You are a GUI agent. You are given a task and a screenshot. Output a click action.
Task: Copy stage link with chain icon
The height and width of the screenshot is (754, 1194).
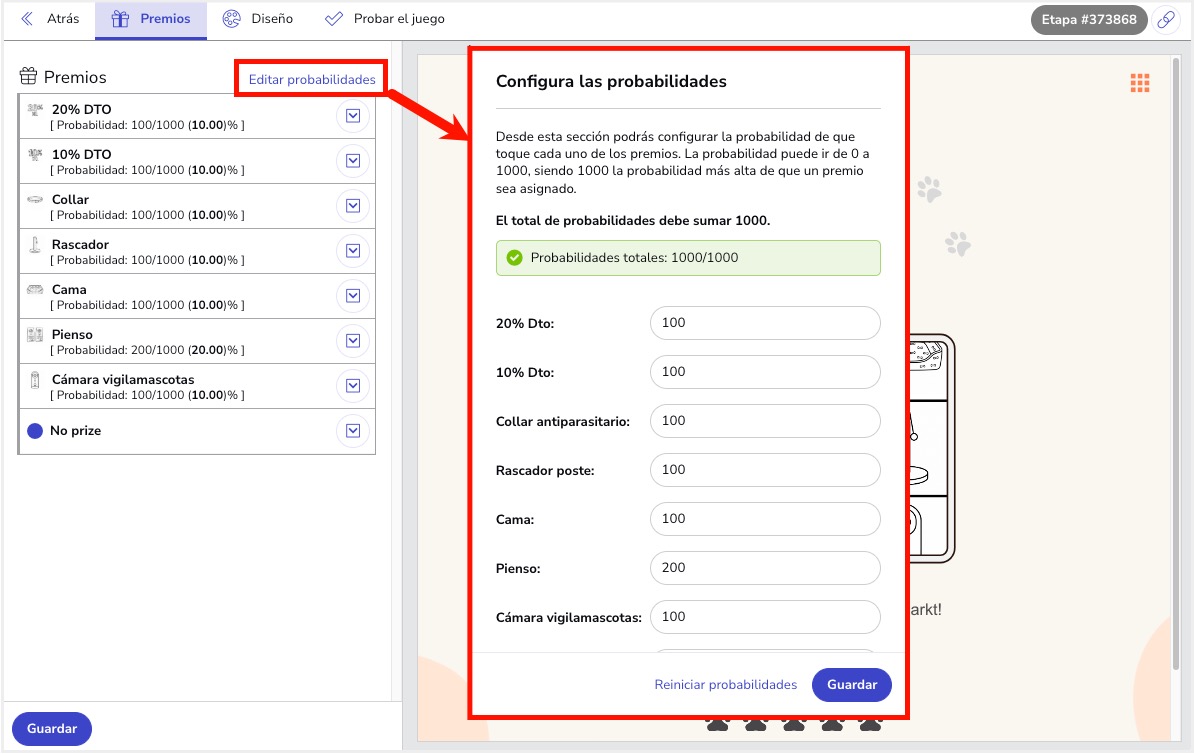(x=1165, y=20)
